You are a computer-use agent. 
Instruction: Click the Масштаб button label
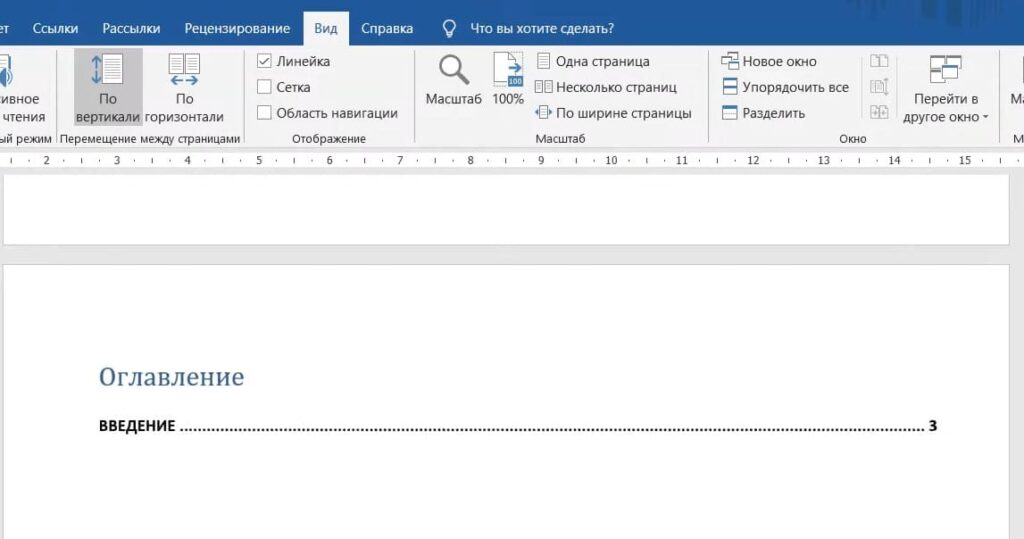(453, 99)
